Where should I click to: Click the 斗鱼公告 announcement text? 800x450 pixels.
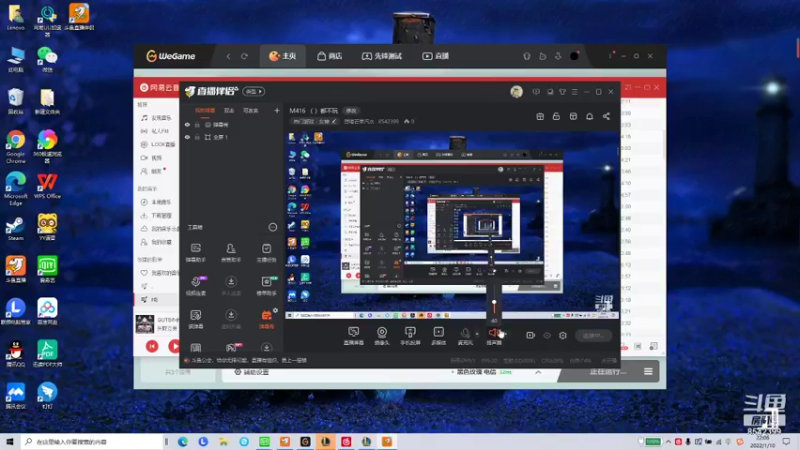(248, 360)
